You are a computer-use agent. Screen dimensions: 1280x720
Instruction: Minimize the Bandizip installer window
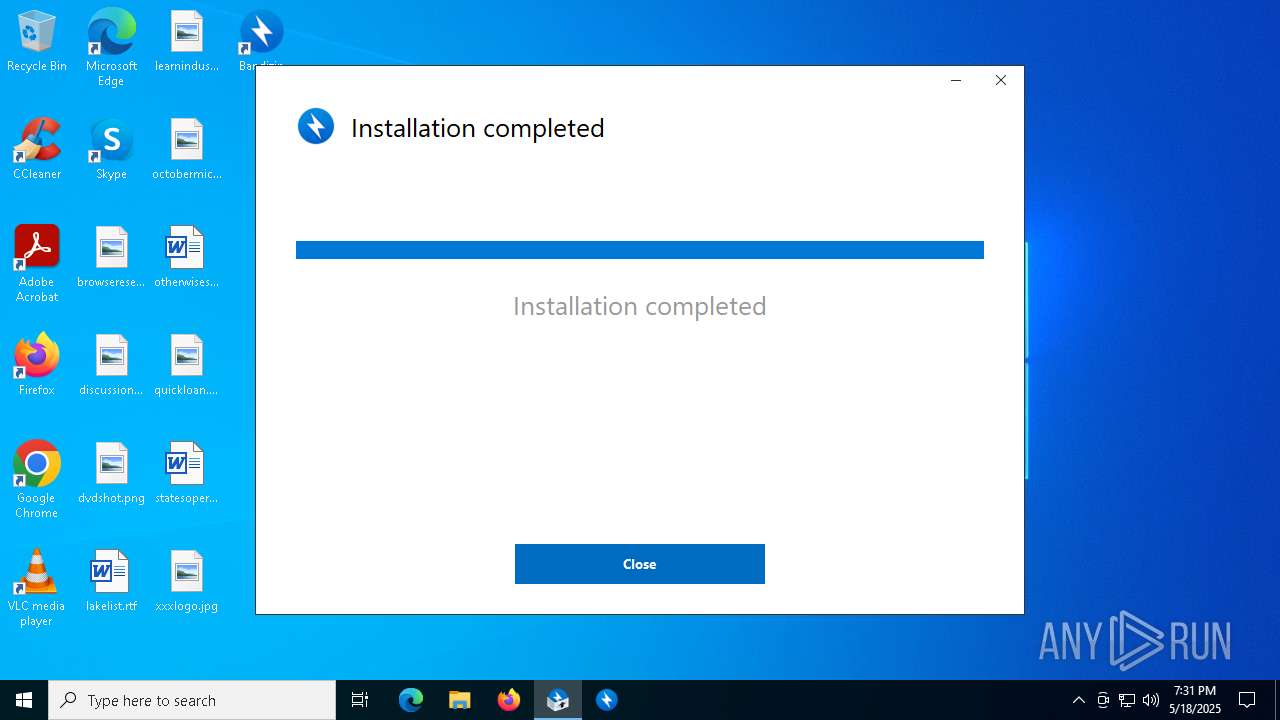(956, 80)
